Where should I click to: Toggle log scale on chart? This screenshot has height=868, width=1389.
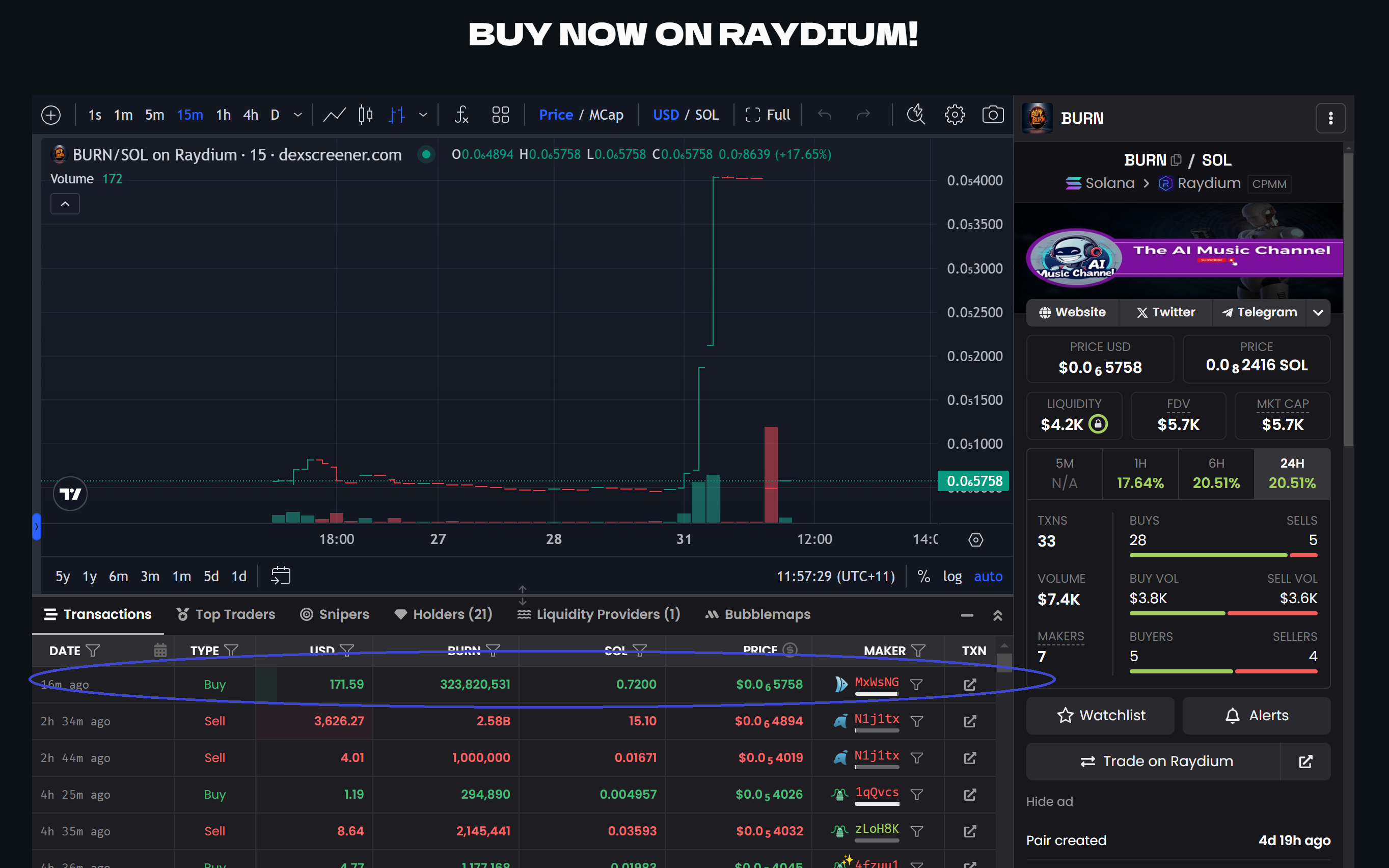[952, 576]
